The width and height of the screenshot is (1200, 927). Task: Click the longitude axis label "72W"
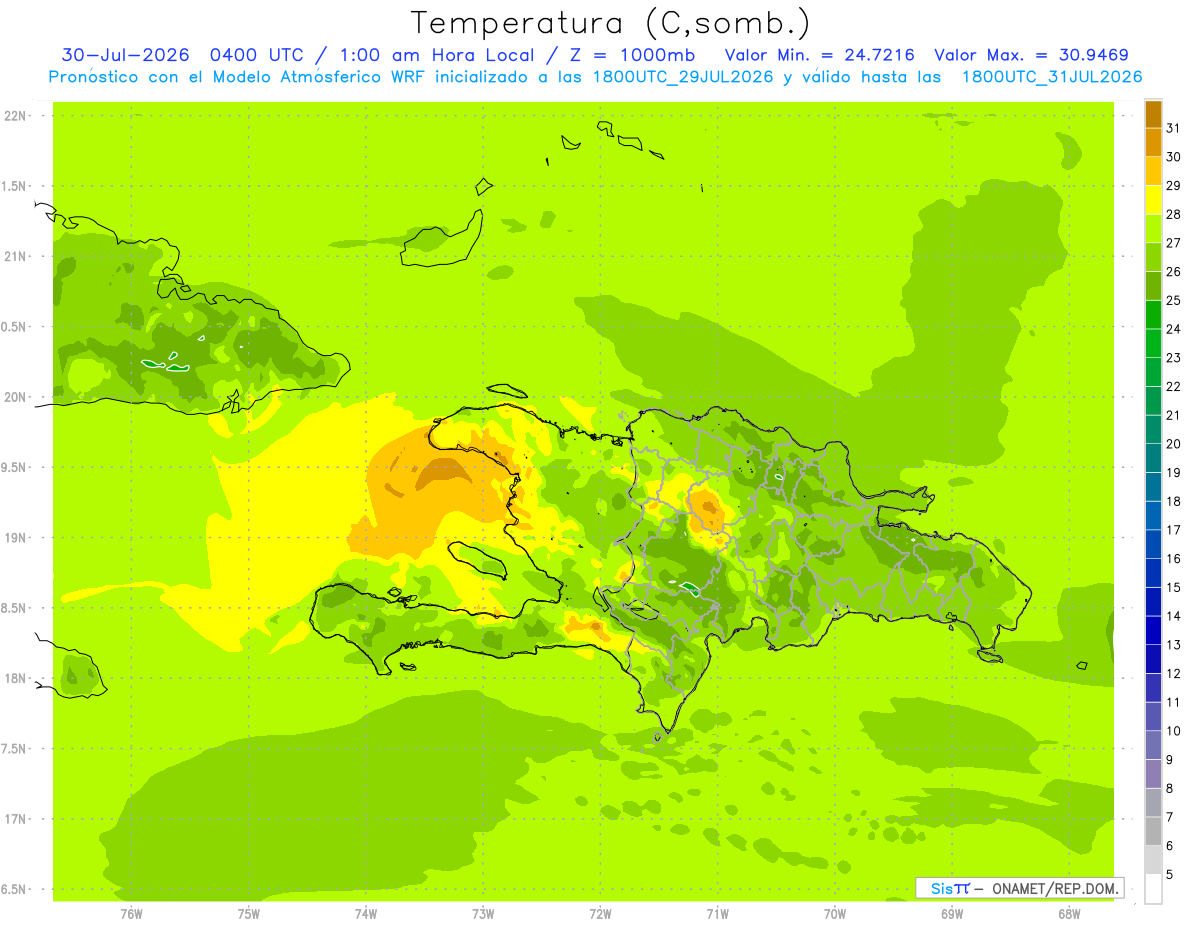pos(600,914)
